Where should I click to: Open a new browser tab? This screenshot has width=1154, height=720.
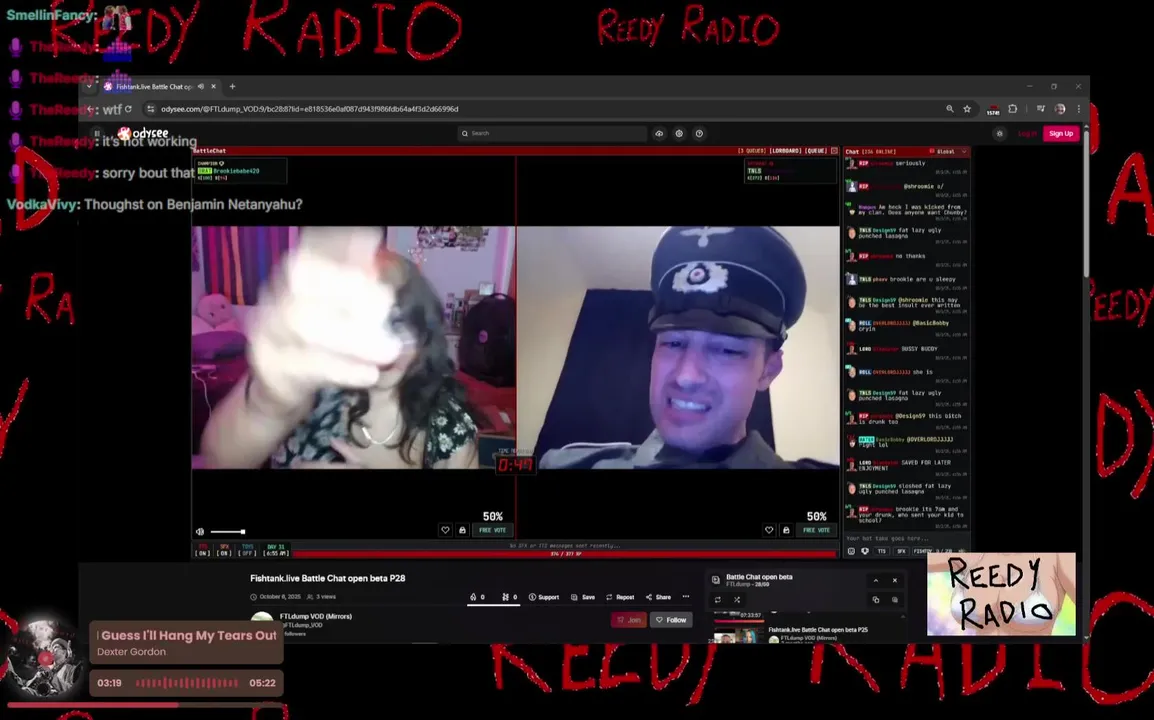[233, 86]
